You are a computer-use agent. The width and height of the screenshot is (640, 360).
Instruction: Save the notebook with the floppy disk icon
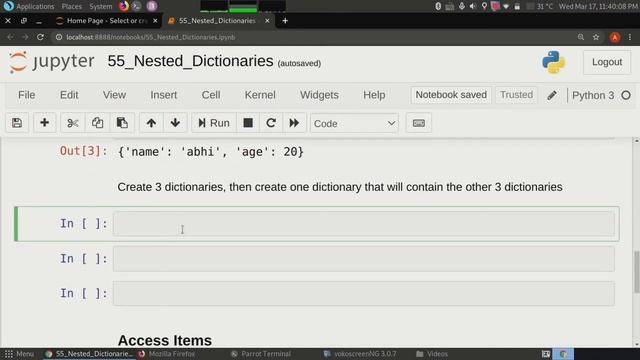(17, 123)
